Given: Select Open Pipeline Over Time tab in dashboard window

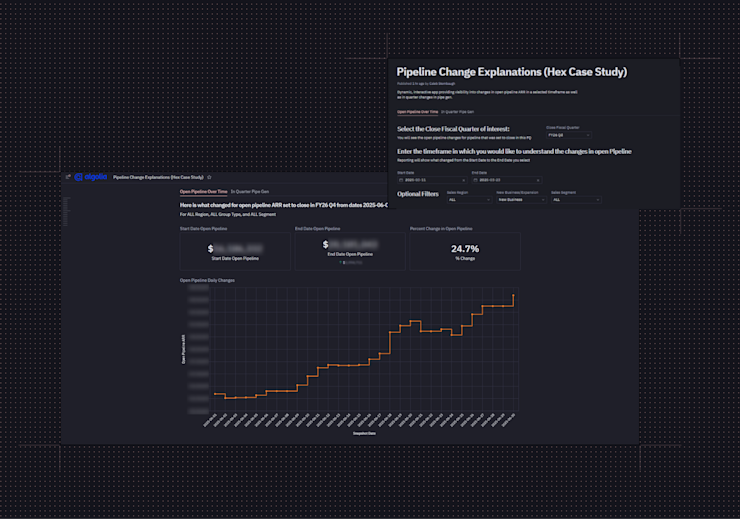Looking at the screenshot, I should [203, 192].
